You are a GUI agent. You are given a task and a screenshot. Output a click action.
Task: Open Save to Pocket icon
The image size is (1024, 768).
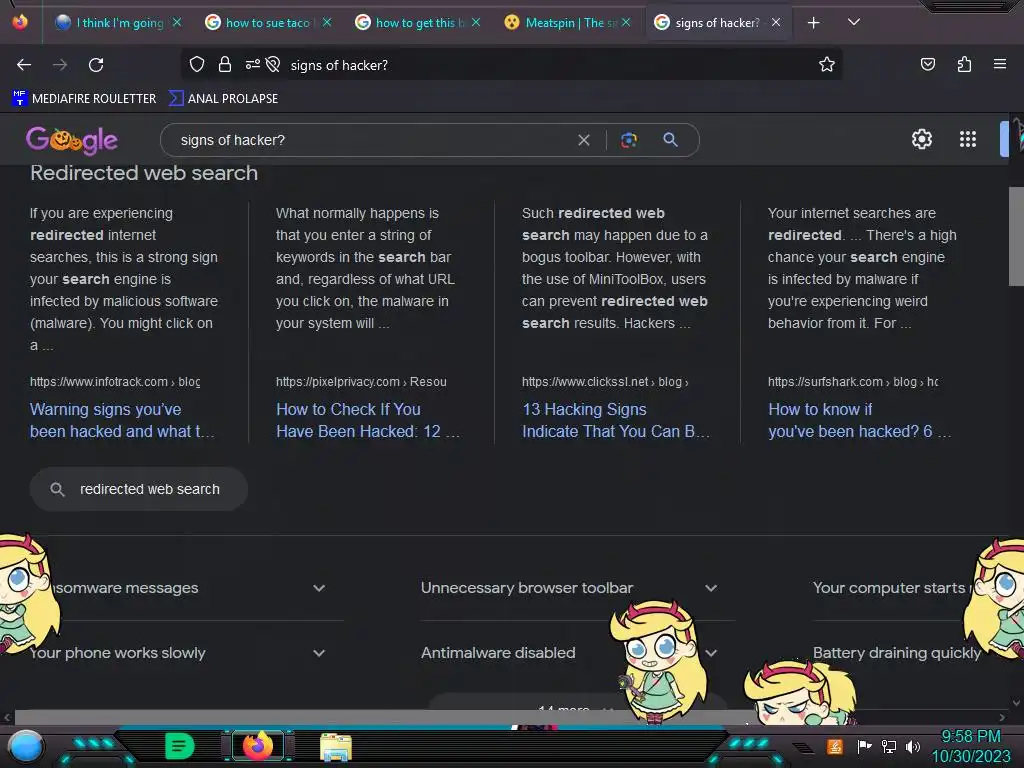(x=927, y=64)
